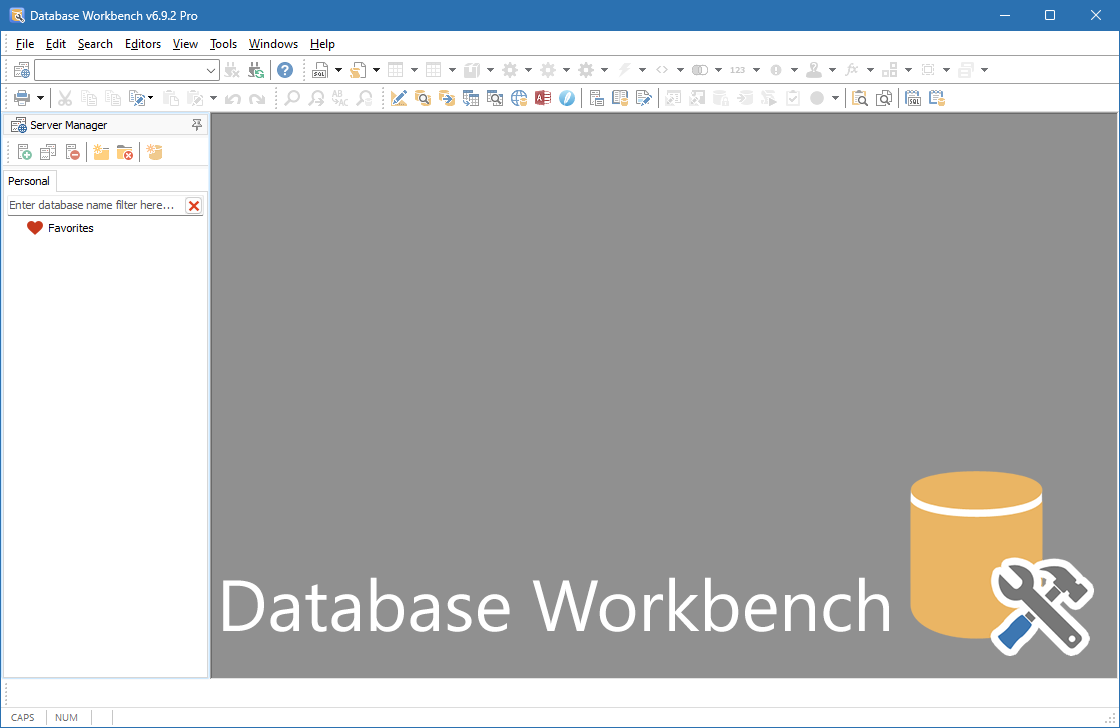Viewport: 1120px width, 728px height.
Task: Open the dropdown next to the SQL icon
Action: [338, 69]
